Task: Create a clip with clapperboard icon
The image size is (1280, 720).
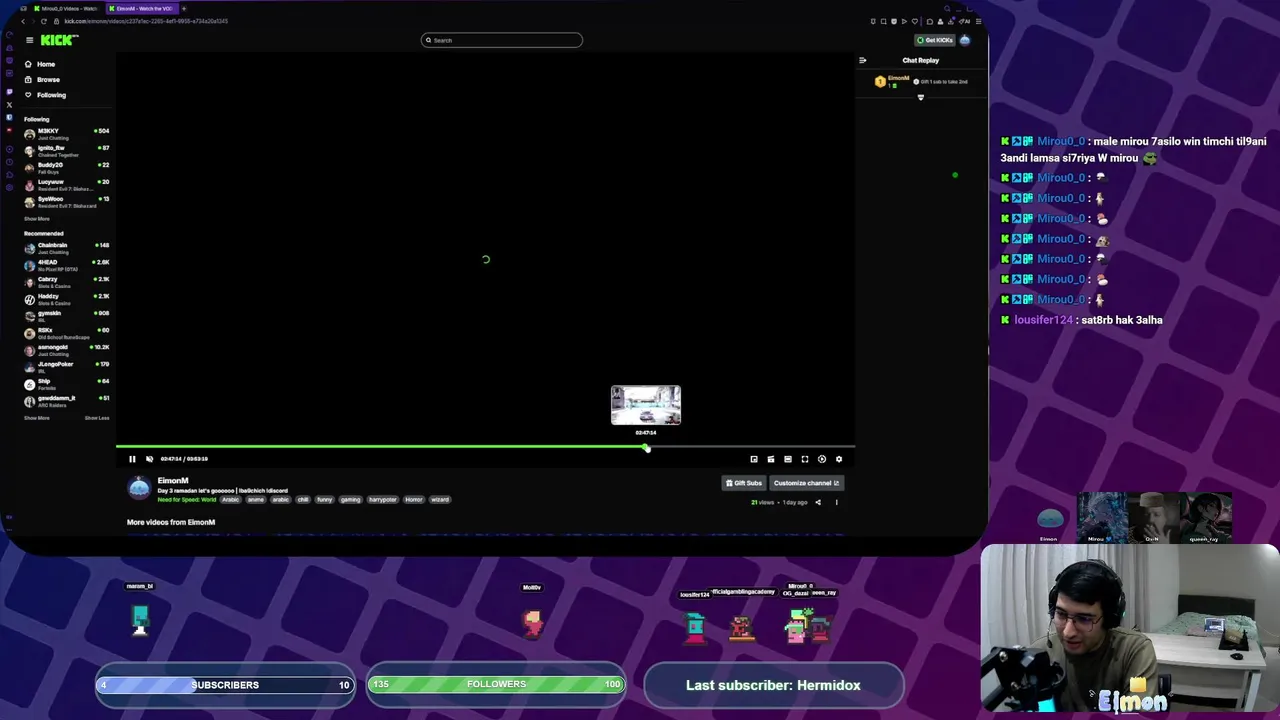Action: (x=771, y=459)
